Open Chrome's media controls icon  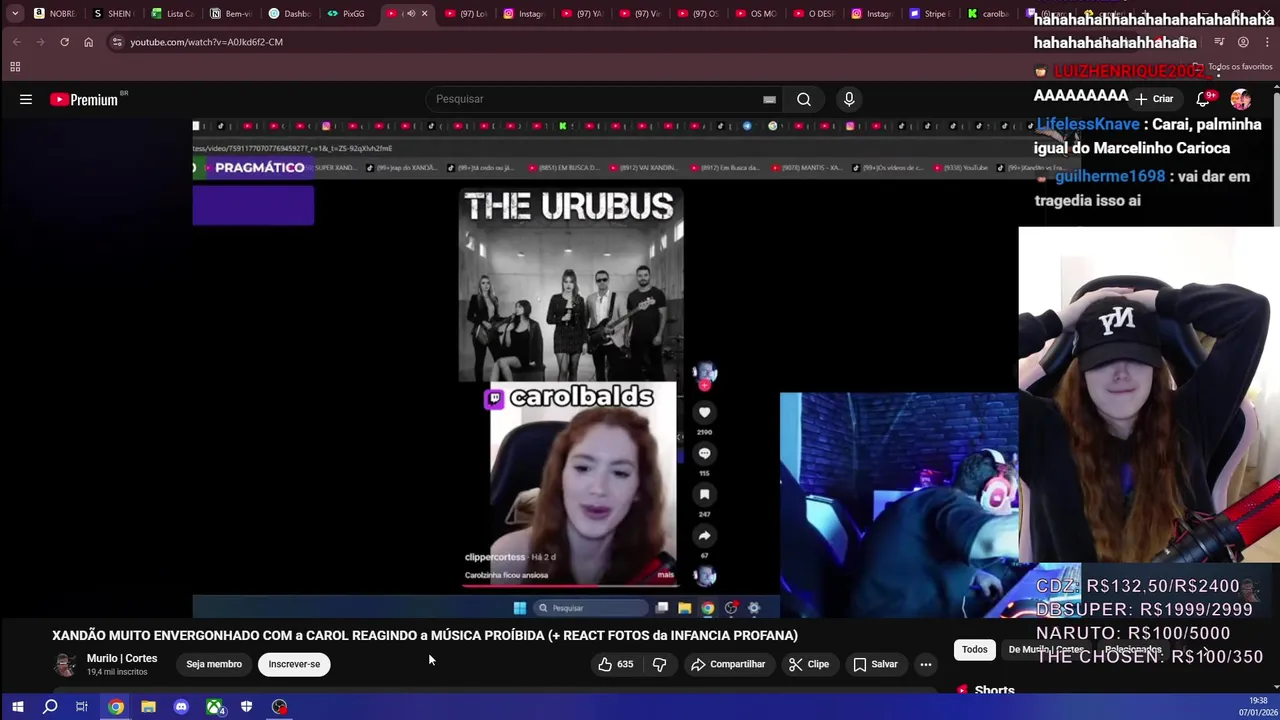[1219, 42]
